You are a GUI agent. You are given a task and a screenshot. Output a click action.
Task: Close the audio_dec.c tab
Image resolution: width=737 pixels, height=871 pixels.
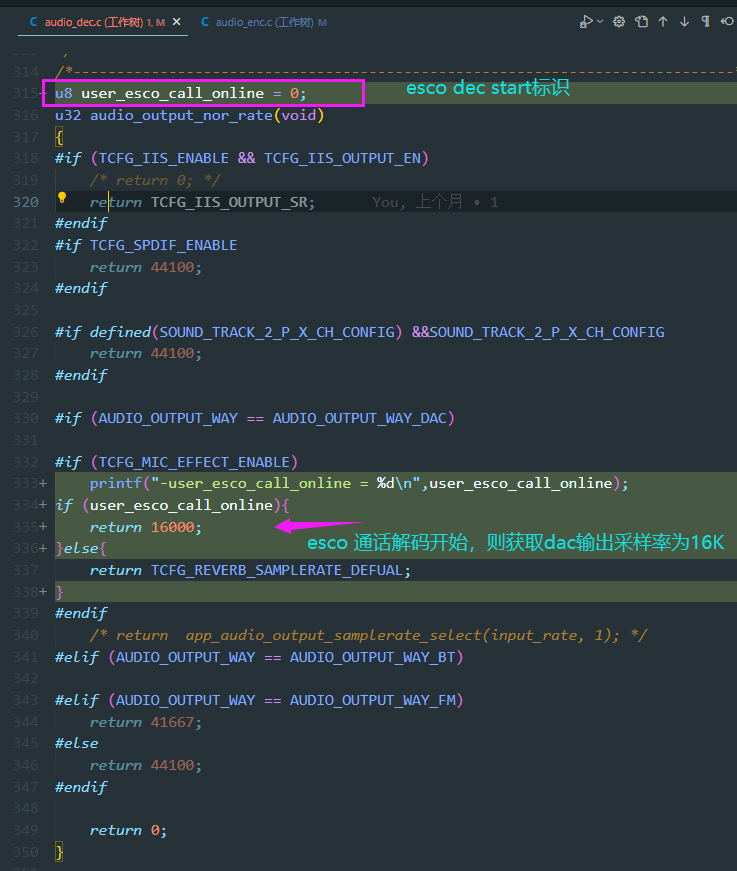click(x=177, y=22)
